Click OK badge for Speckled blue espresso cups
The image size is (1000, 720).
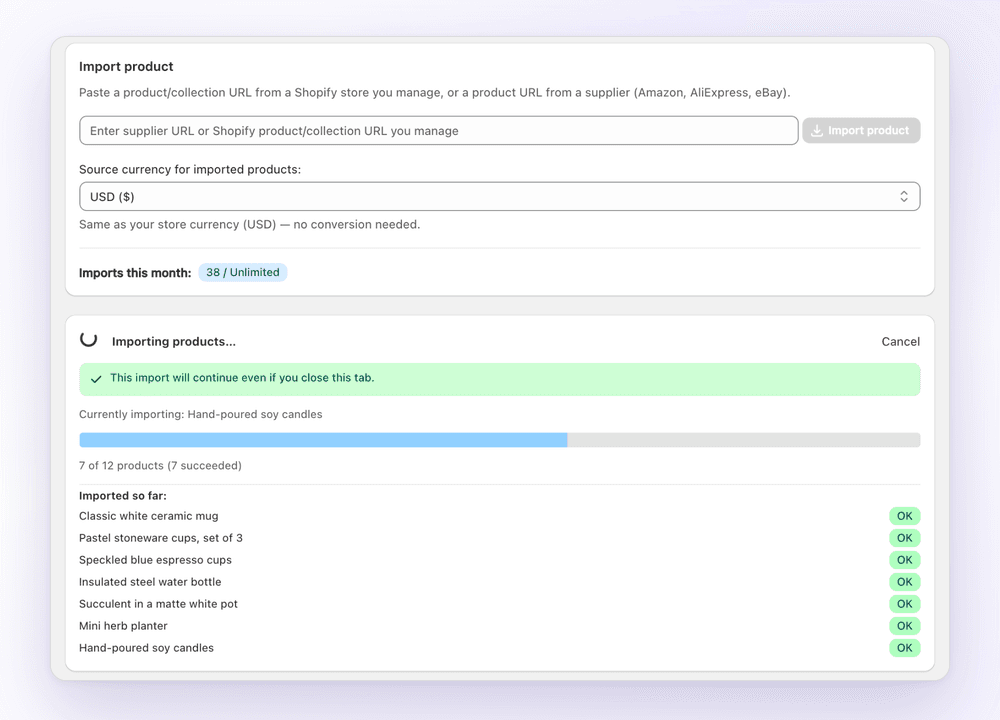pos(904,560)
